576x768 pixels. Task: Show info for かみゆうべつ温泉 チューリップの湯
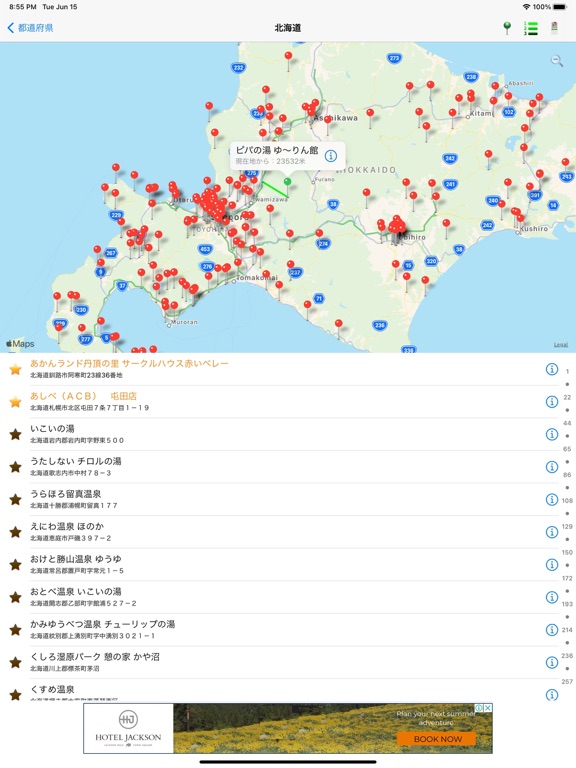(552, 629)
